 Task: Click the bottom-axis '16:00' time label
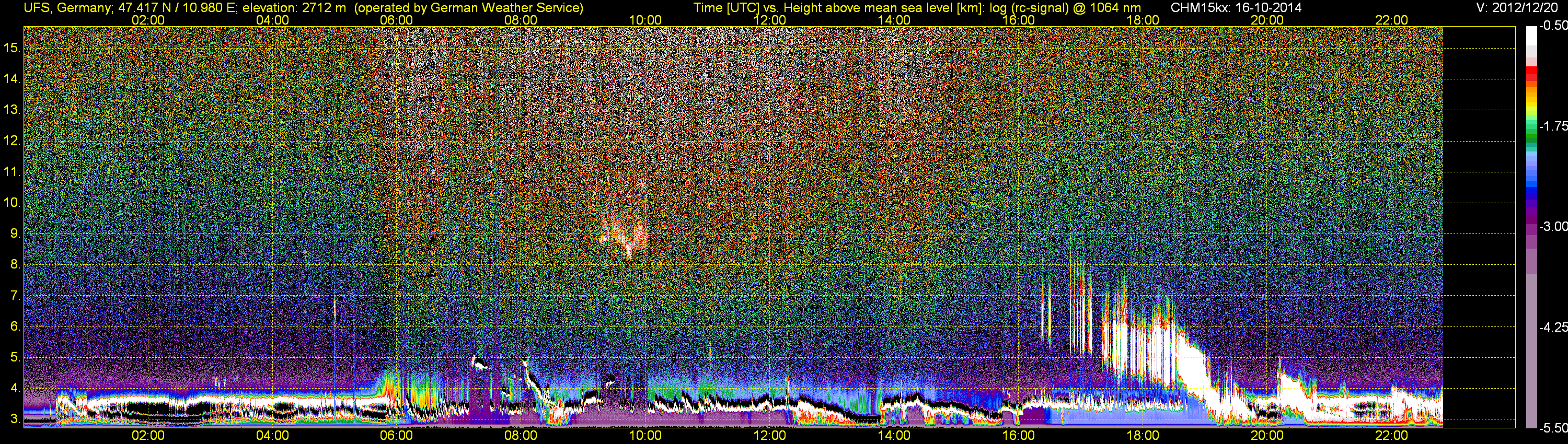click(1018, 436)
